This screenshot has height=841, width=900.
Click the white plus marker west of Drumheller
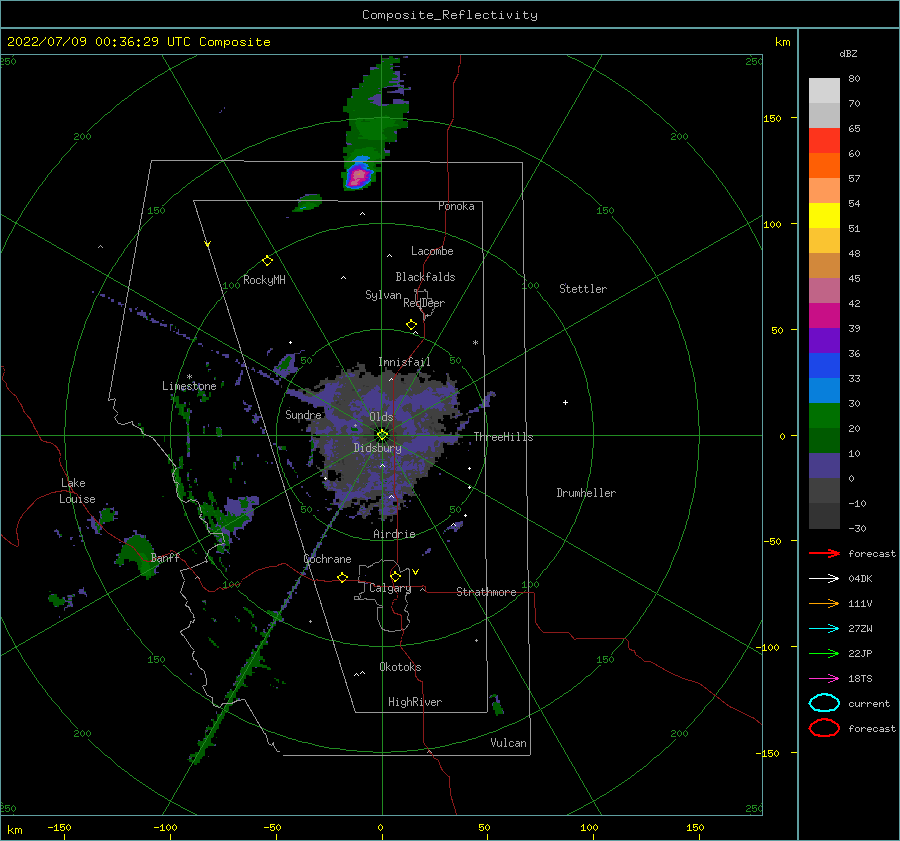[x=565, y=402]
